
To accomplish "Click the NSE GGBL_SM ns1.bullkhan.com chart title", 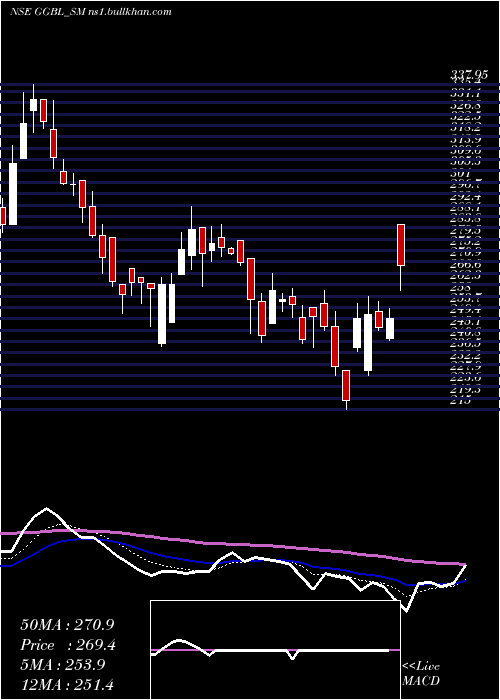I will click(91, 12).
